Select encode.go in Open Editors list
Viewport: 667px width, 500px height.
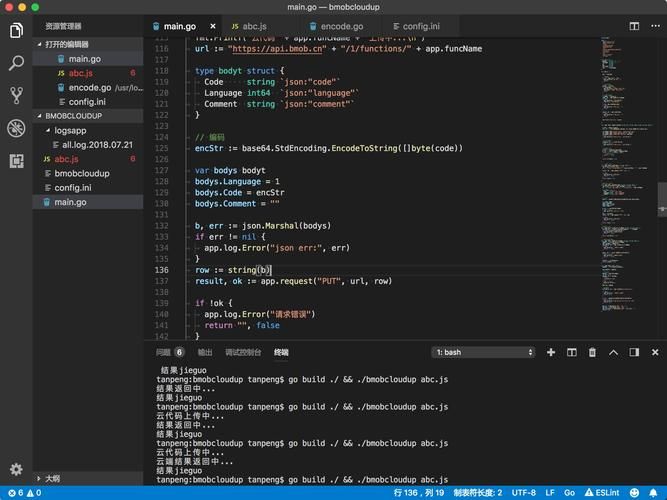88,88
